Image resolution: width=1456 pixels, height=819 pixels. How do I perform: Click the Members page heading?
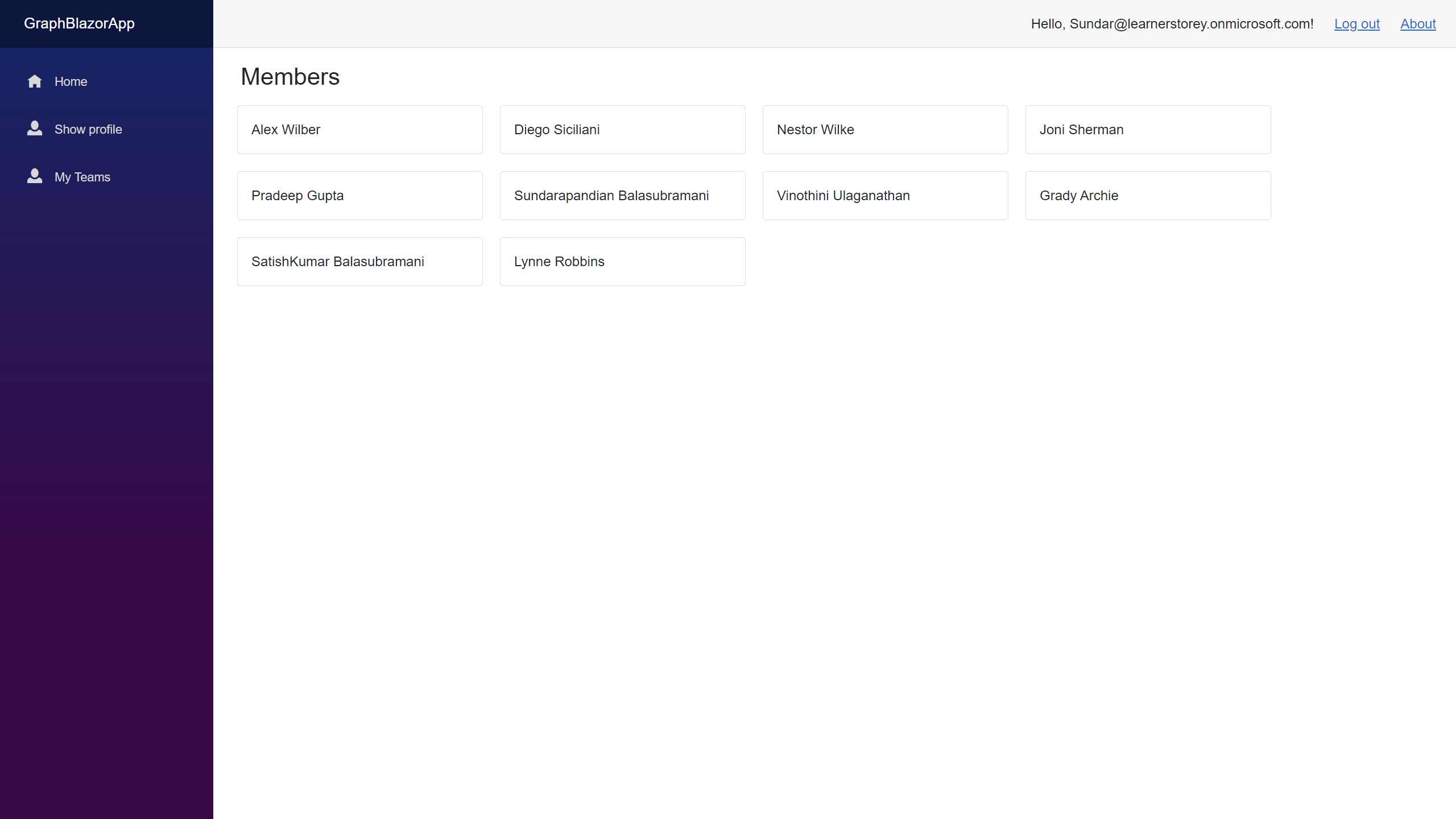[x=290, y=77]
